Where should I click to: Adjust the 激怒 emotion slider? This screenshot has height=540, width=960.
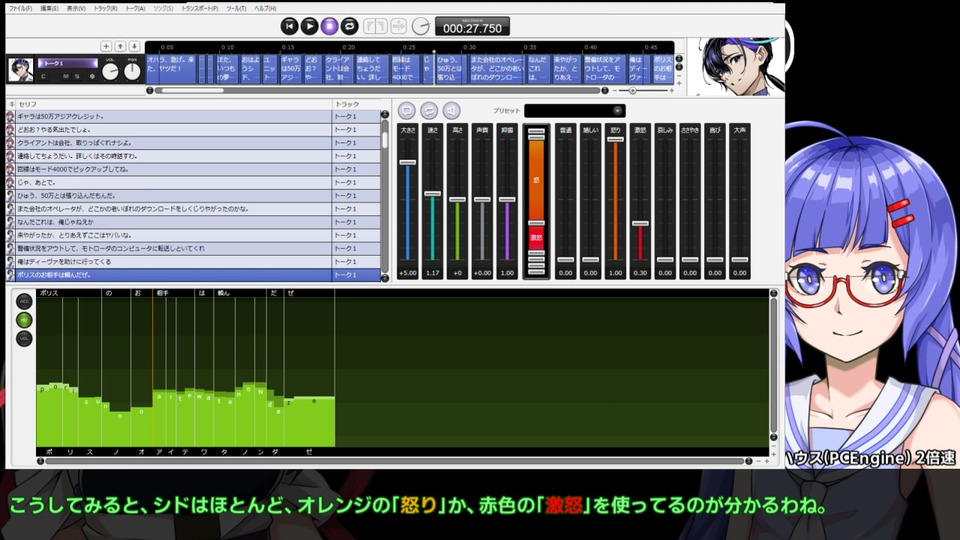(x=640, y=223)
